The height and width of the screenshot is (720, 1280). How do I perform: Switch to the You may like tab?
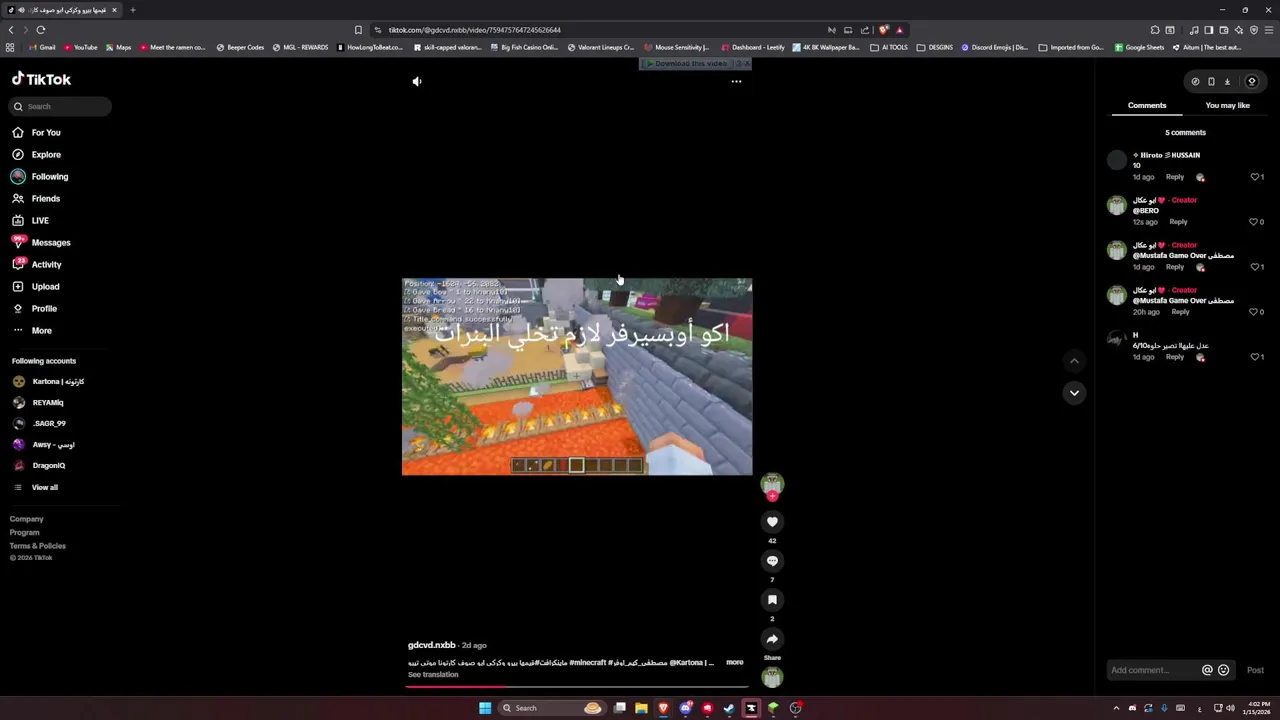point(1227,105)
